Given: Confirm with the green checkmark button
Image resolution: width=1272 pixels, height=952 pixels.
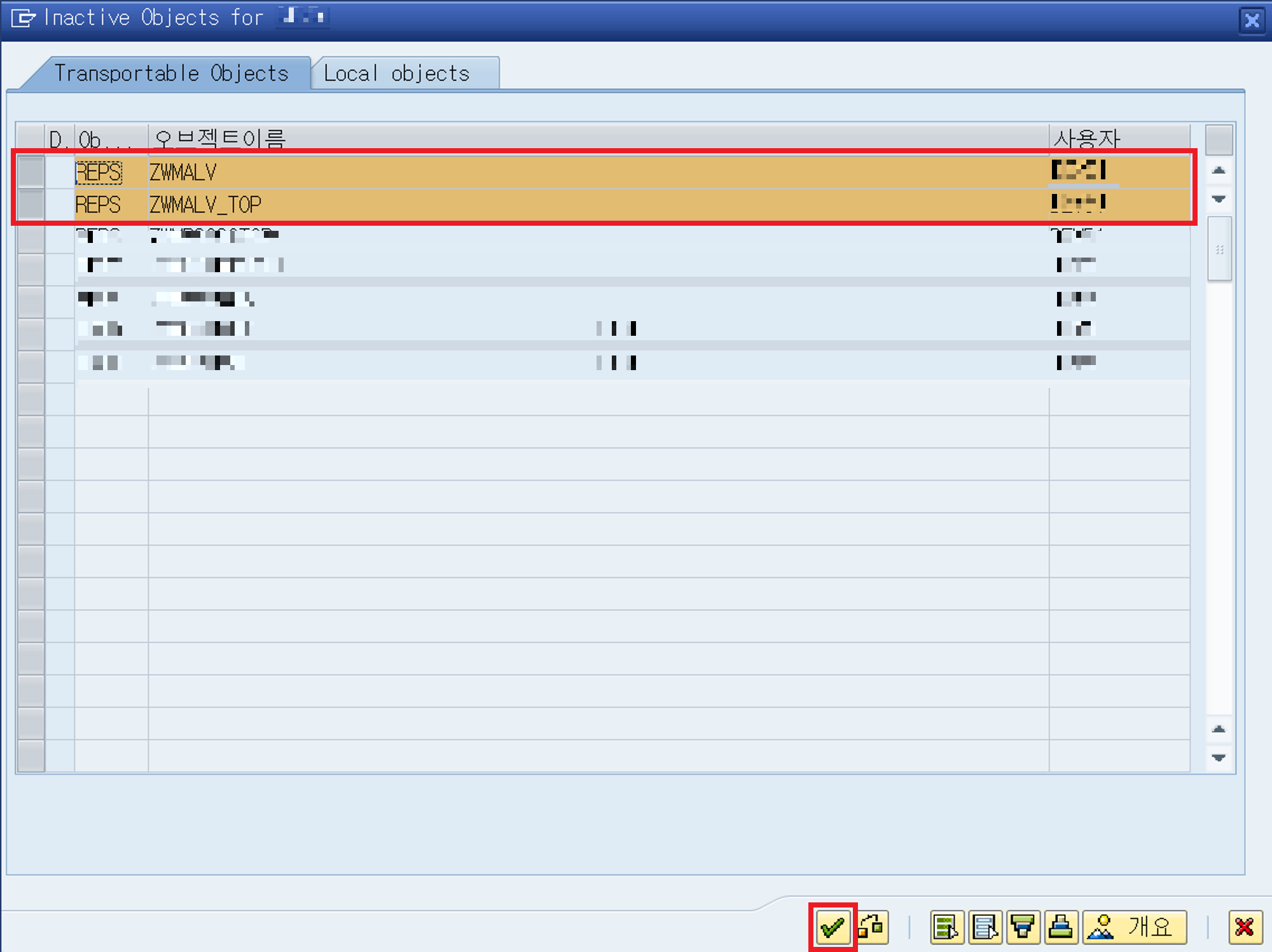Looking at the screenshot, I should point(832,927).
